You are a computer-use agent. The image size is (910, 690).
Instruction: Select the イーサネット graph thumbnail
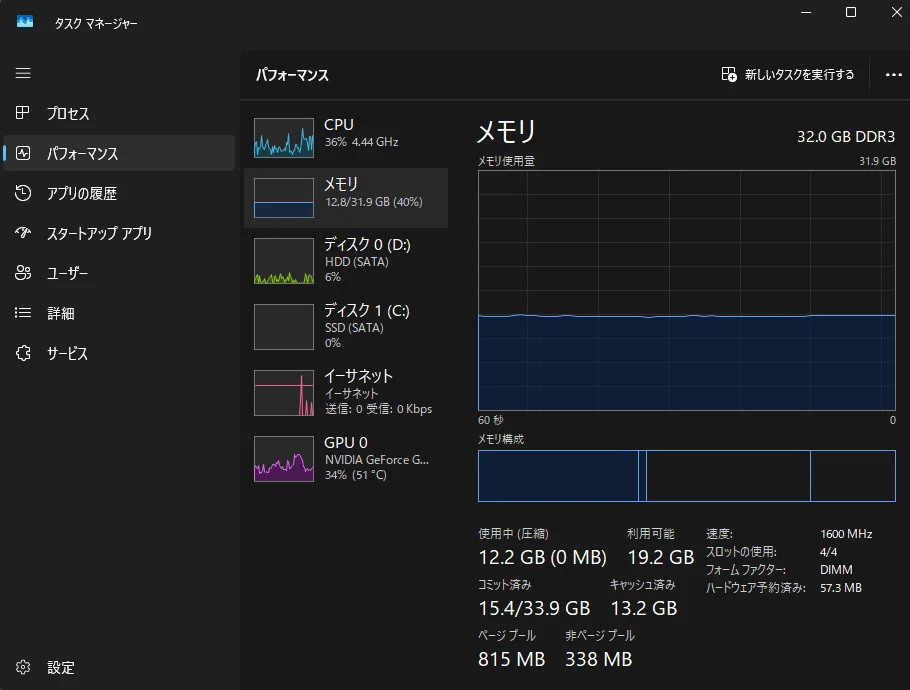point(284,393)
